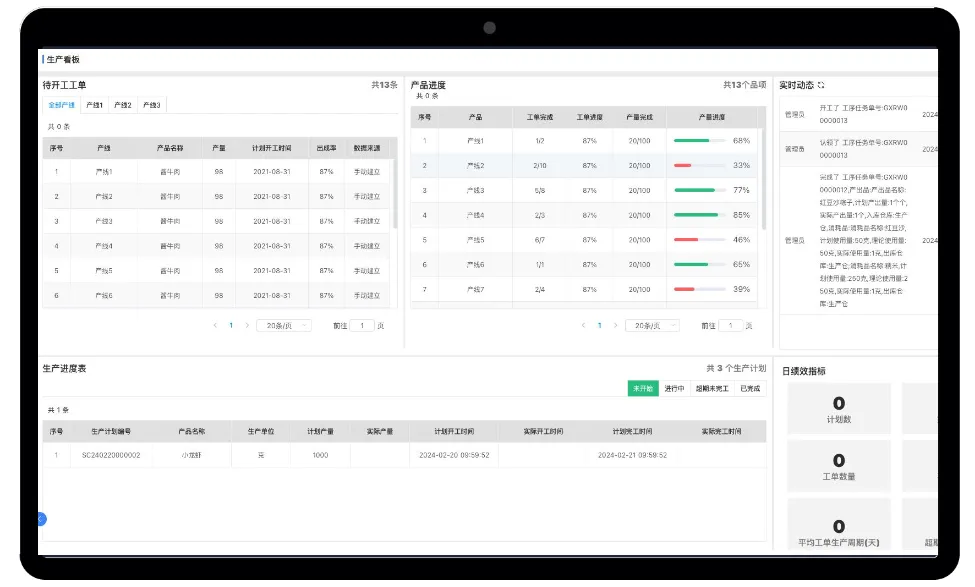Click the 出成率 column header
The image size is (975, 587).
pyautogui.click(x=326, y=148)
